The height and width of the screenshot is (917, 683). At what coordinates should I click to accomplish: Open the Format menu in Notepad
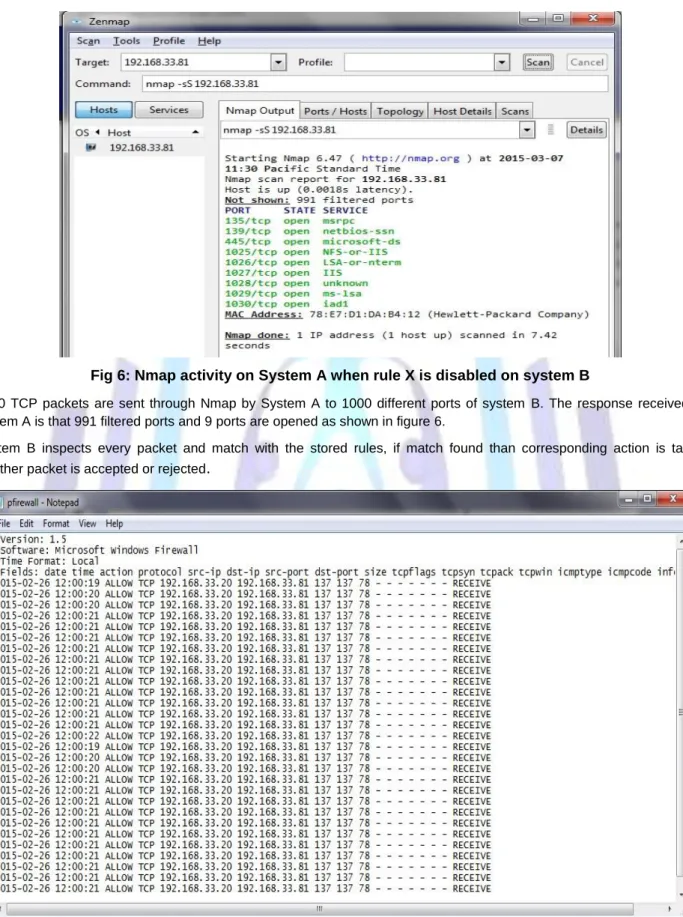coord(56,523)
